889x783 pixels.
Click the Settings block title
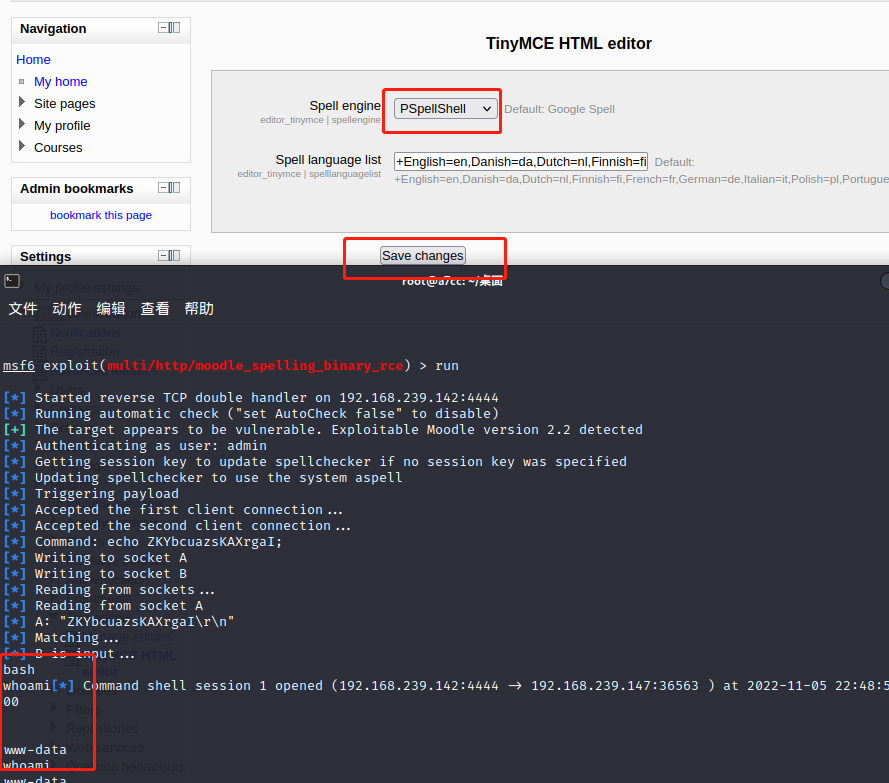(x=46, y=257)
